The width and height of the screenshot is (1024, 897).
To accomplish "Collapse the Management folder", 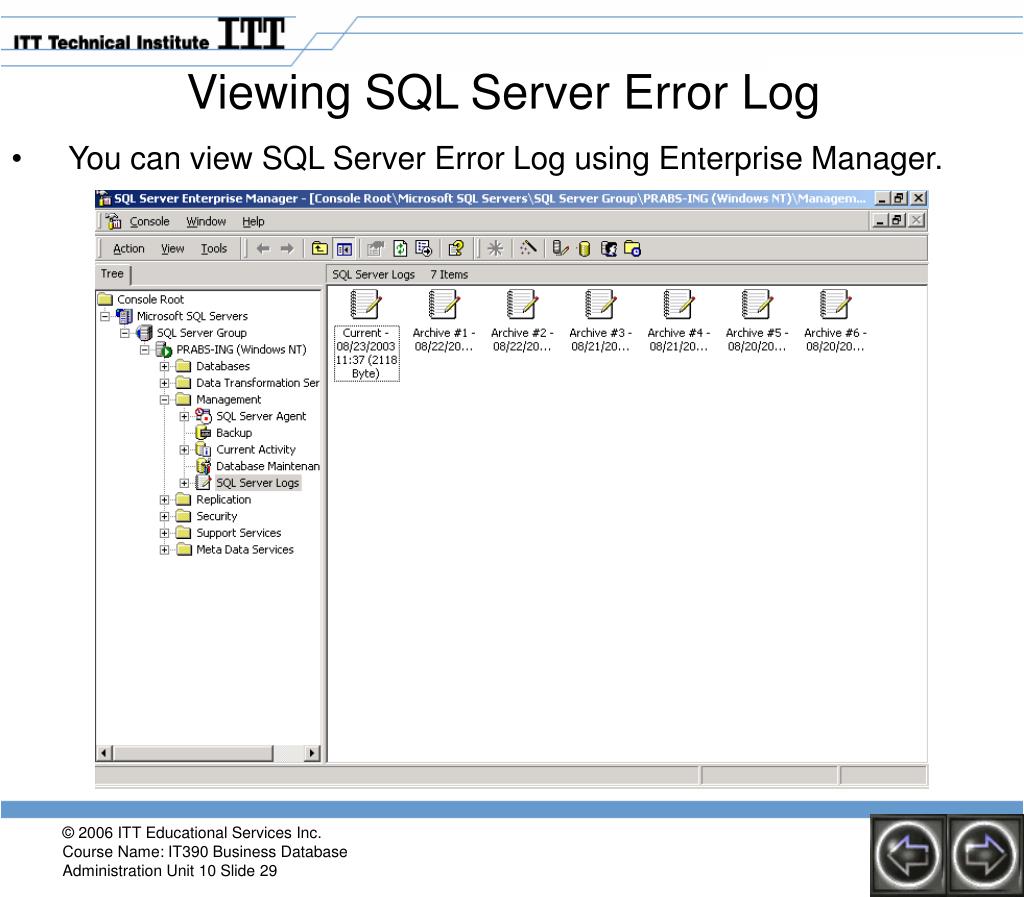I will (x=165, y=400).
